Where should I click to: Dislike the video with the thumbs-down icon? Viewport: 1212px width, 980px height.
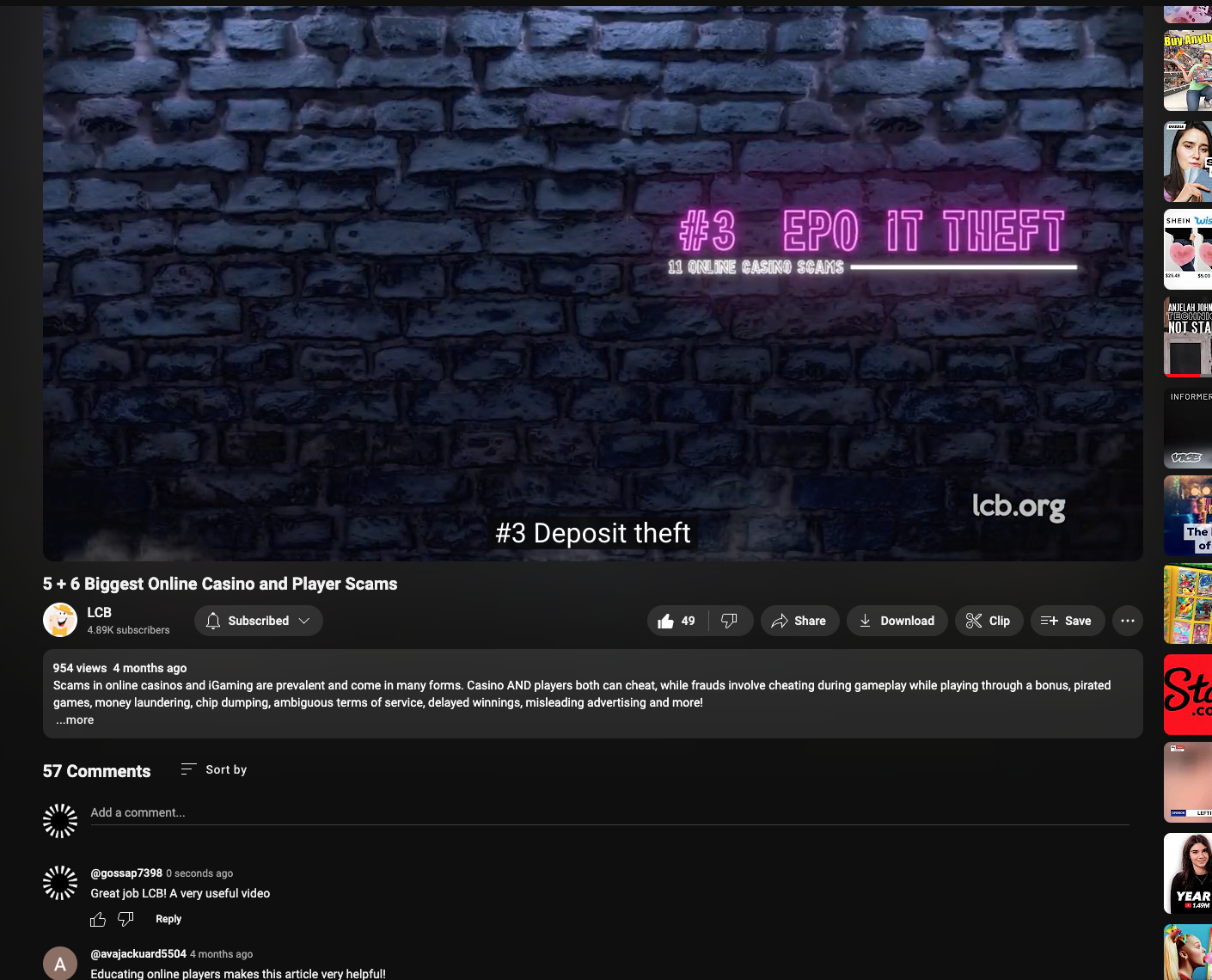point(730,621)
